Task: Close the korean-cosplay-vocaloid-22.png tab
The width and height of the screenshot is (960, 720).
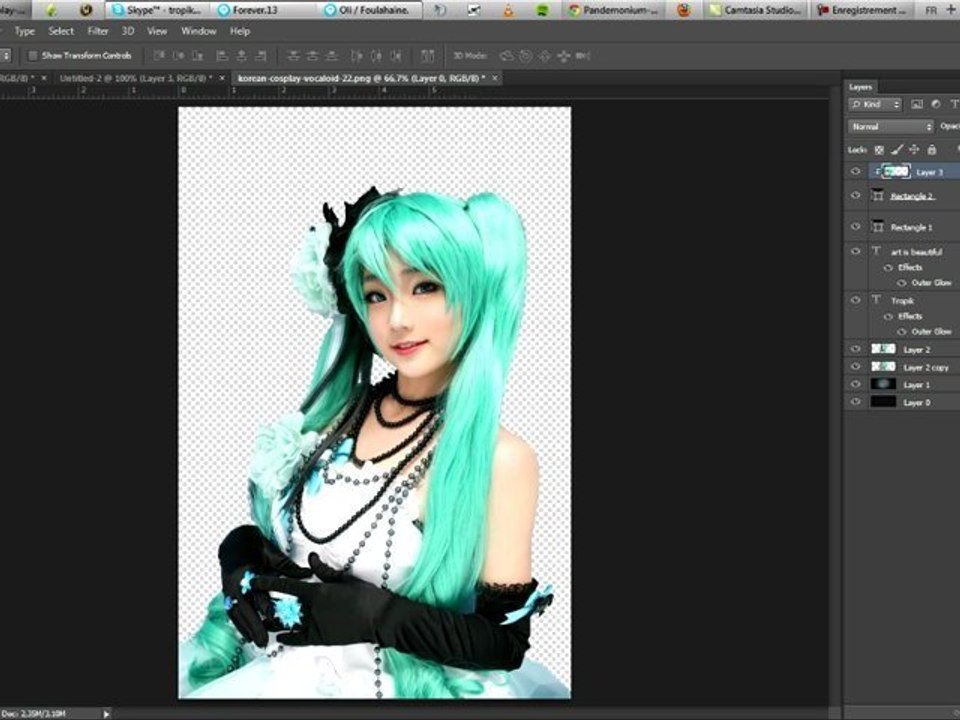Action: (x=495, y=78)
